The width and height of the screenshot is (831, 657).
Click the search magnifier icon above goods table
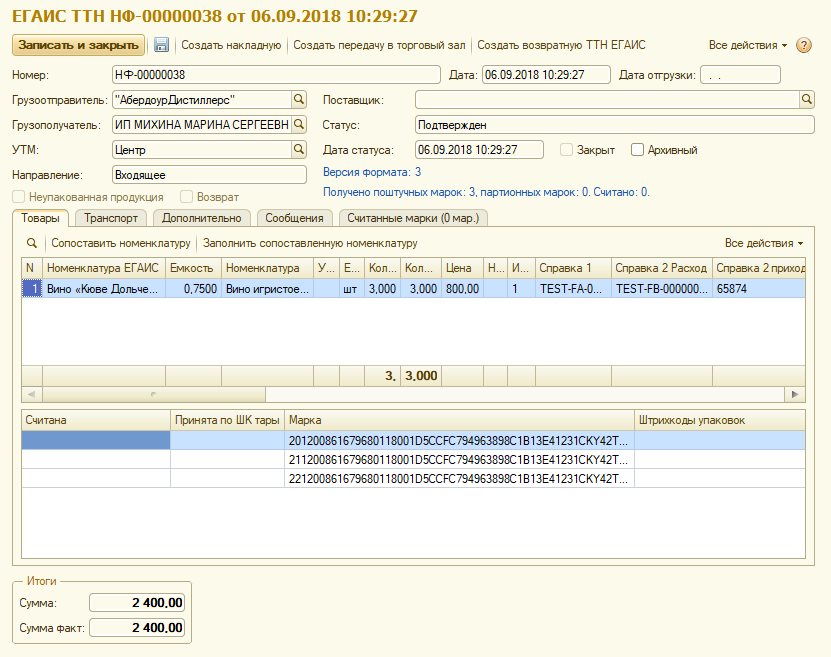pos(32,243)
